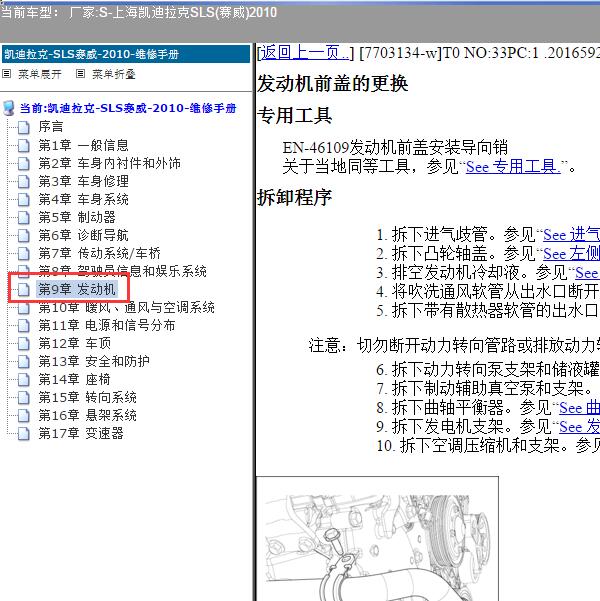The height and width of the screenshot is (601, 600).
Task: Open the See 左侧 link in step 2
Action: (x=572, y=254)
